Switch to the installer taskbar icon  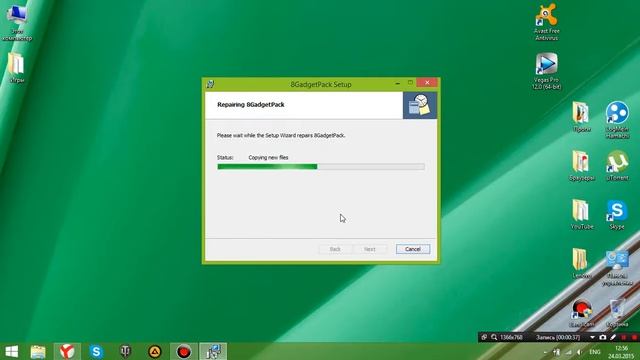pos(213,351)
